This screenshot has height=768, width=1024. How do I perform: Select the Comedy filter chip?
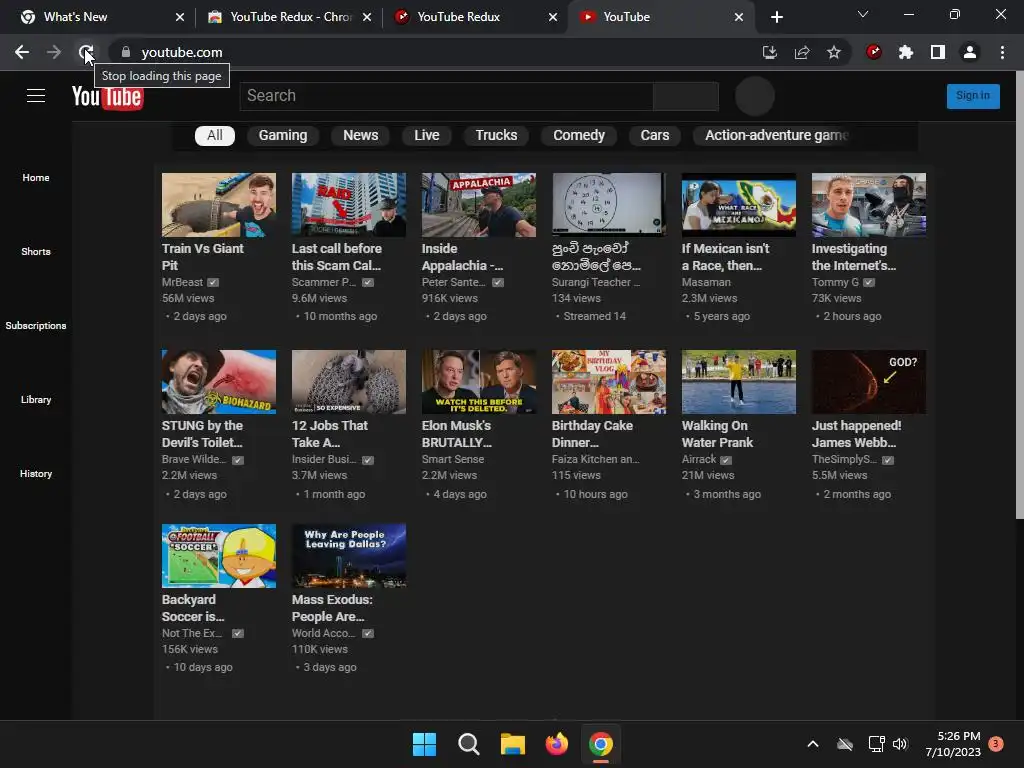[579, 135]
